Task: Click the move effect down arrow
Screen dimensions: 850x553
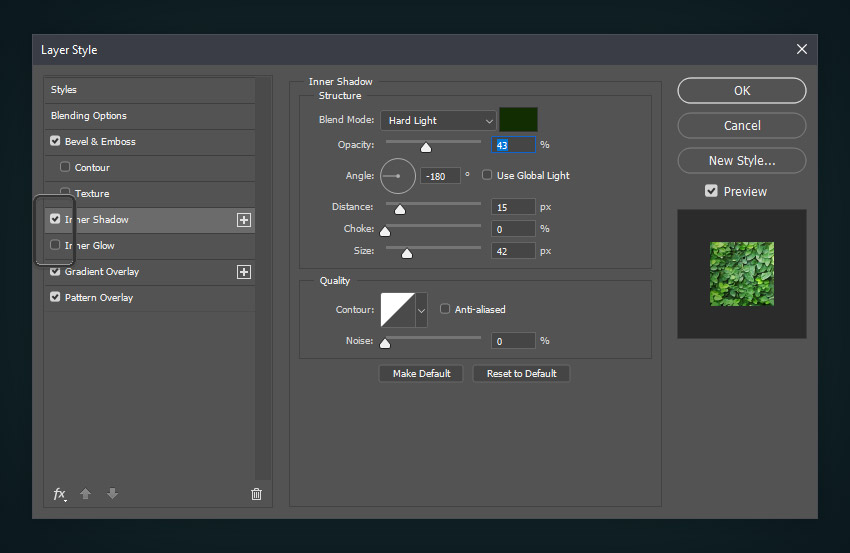Action: pyautogui.click(x=112, y=494)
